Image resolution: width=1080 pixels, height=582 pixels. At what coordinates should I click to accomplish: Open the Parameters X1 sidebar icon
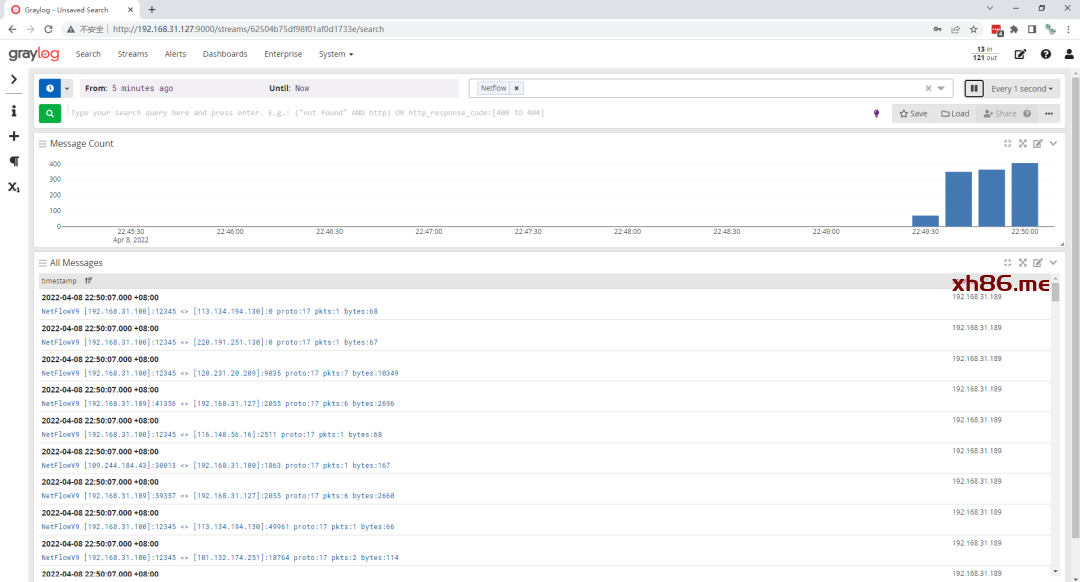pos(14,187)
